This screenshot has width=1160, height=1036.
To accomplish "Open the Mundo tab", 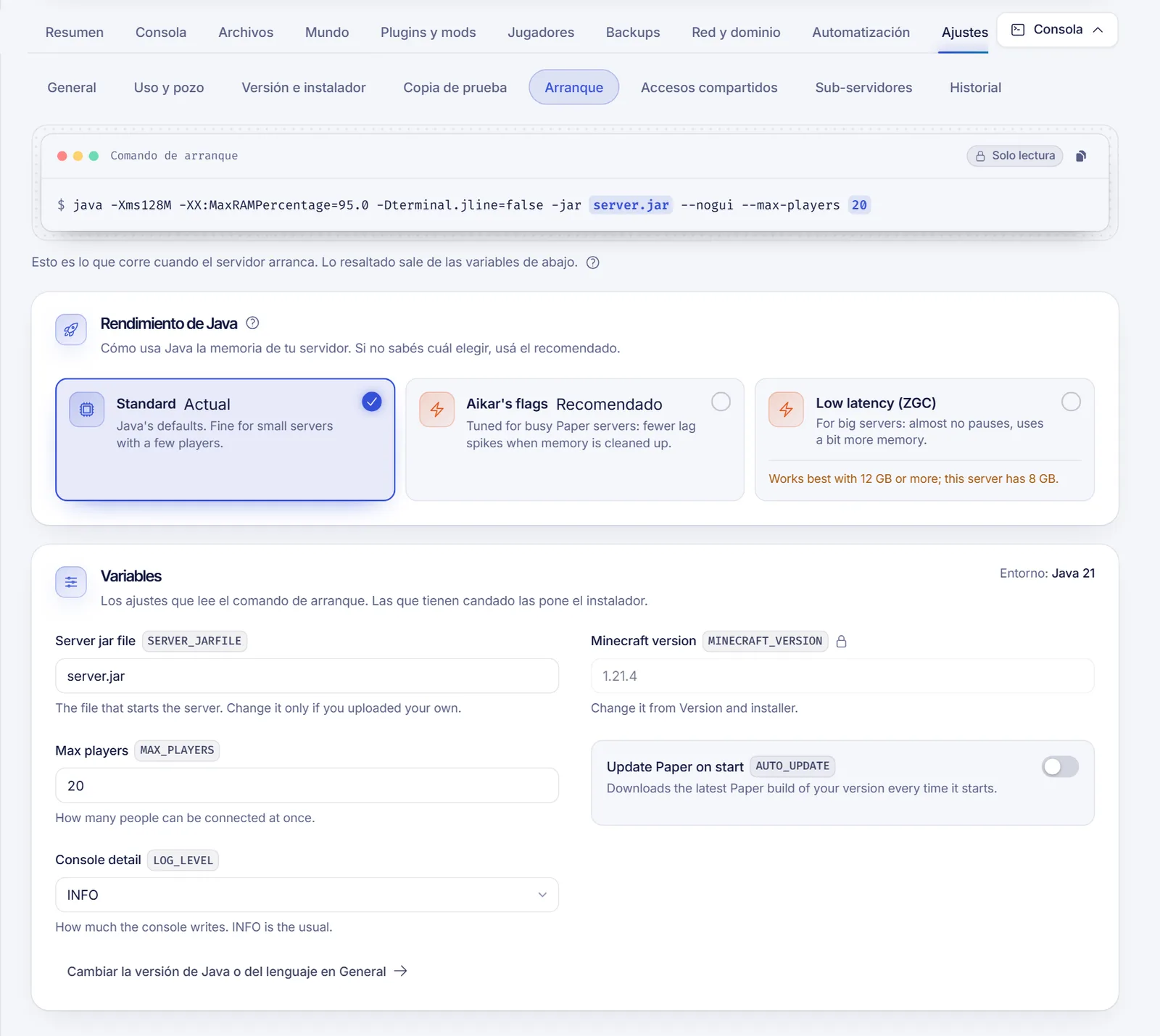I will tap(327, 33).
